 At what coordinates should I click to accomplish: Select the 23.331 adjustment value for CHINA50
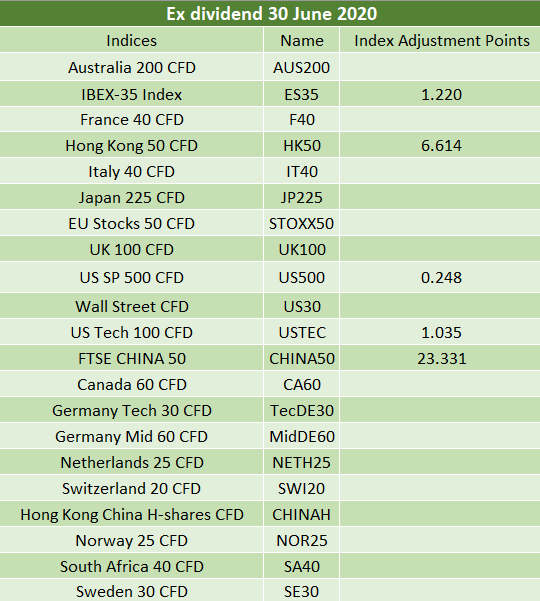click(x=440, y=358)
